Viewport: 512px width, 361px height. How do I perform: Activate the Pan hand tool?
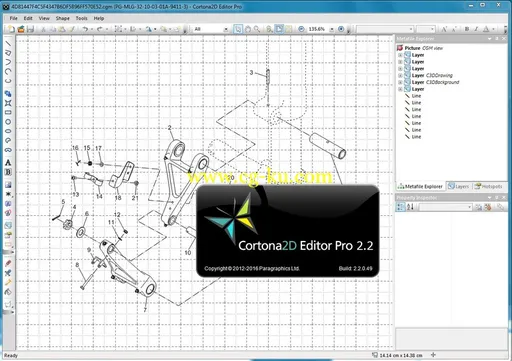point(248,29)
